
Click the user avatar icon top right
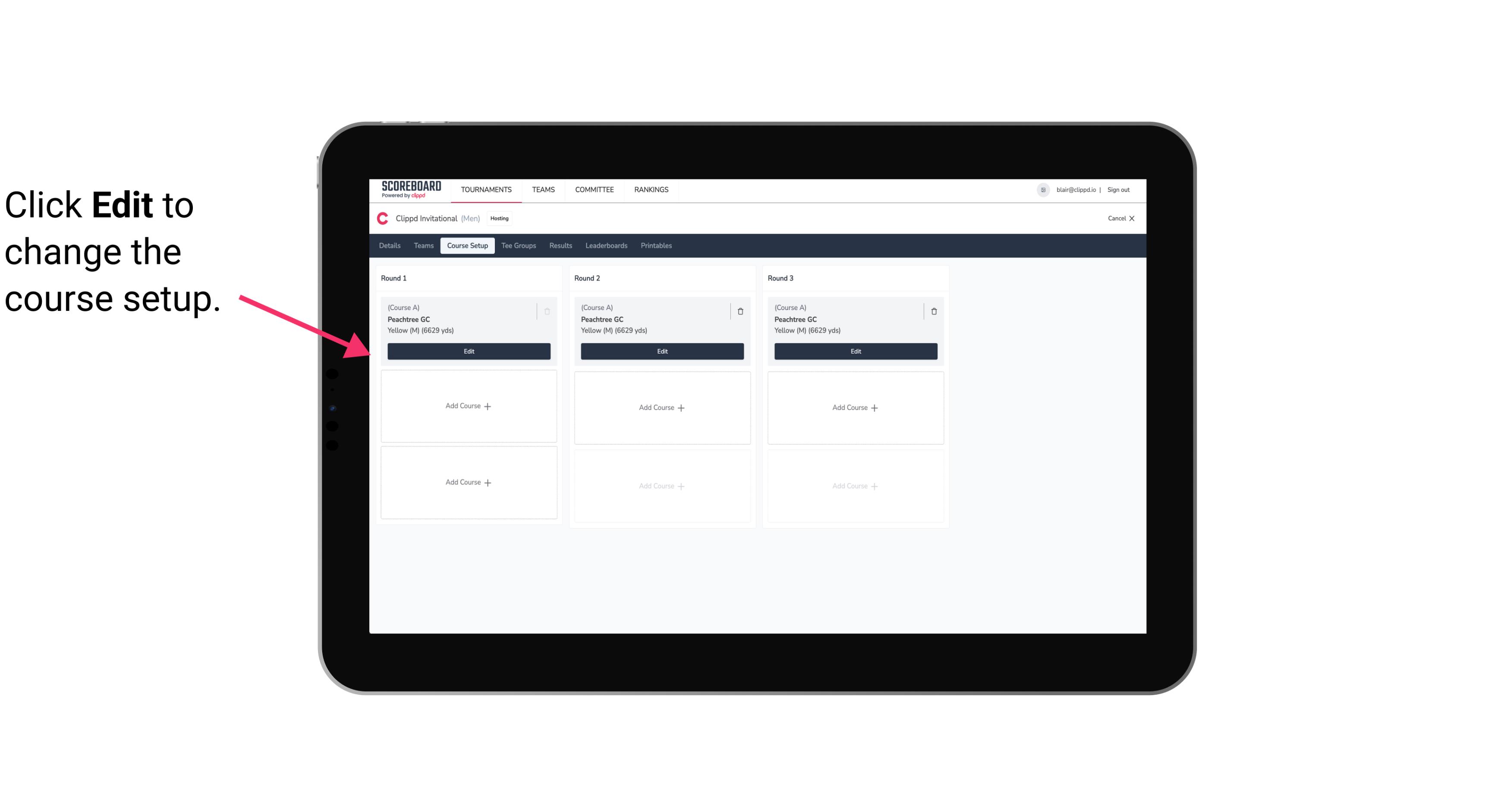(1043, 189)
